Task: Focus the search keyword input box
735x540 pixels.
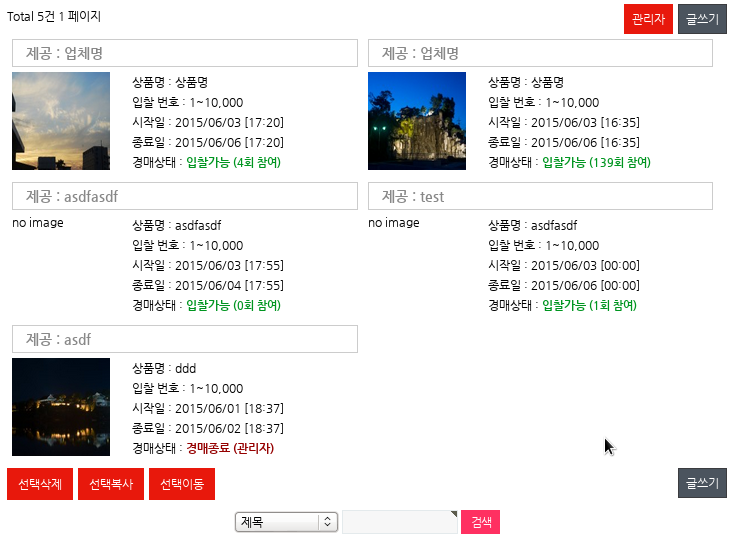Action: tap(399, 522)
